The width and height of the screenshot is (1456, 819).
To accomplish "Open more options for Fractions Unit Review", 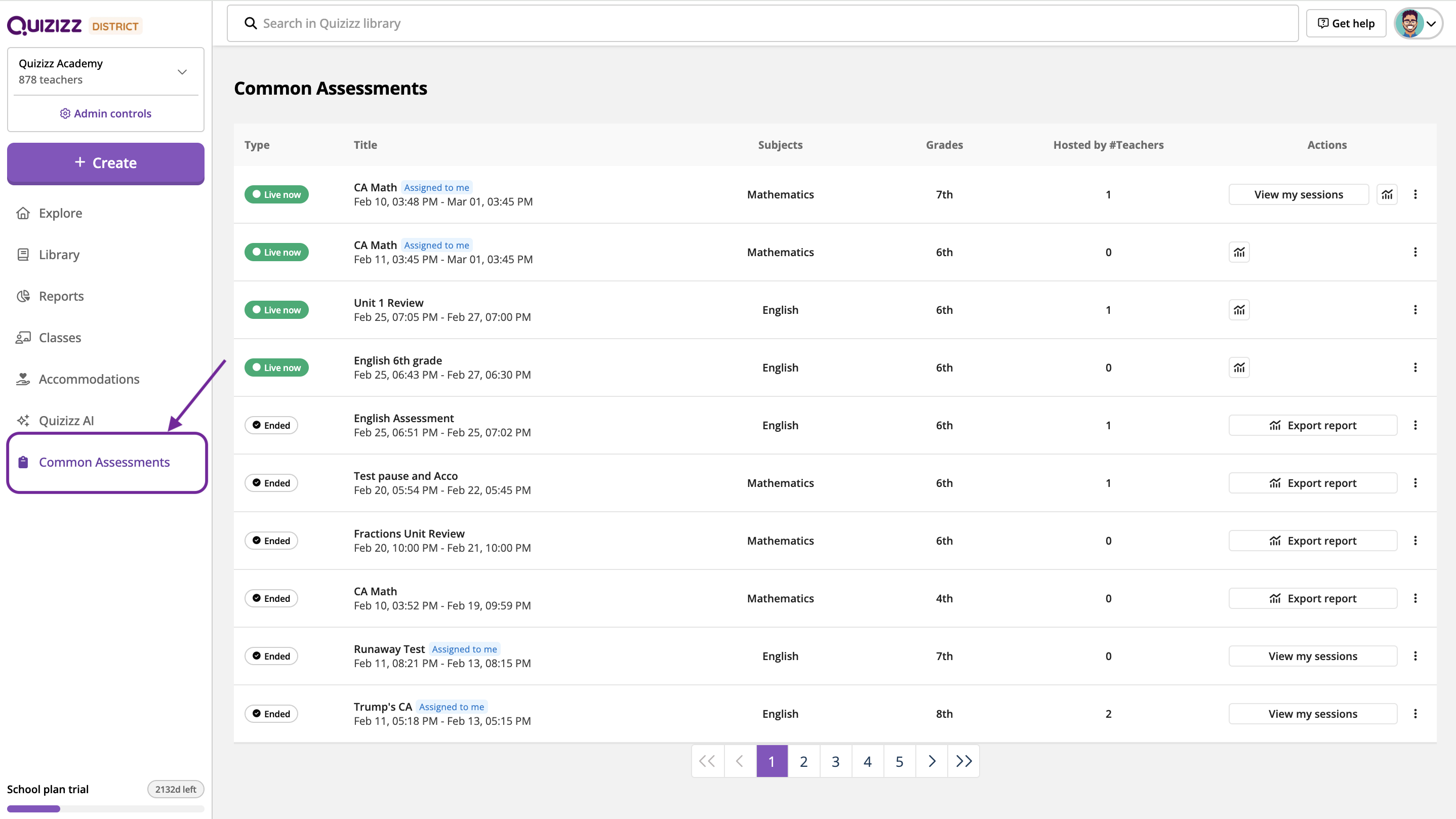I will pos(1415,541).
